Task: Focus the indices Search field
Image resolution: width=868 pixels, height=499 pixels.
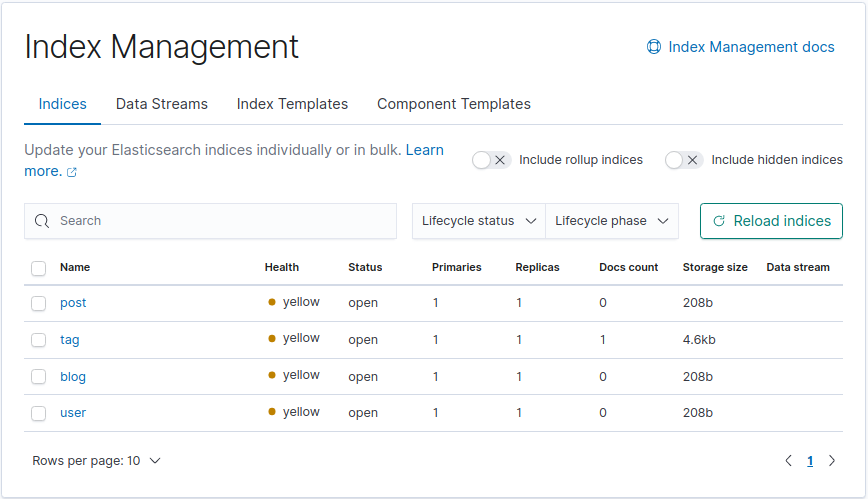Action: [220, 221]
